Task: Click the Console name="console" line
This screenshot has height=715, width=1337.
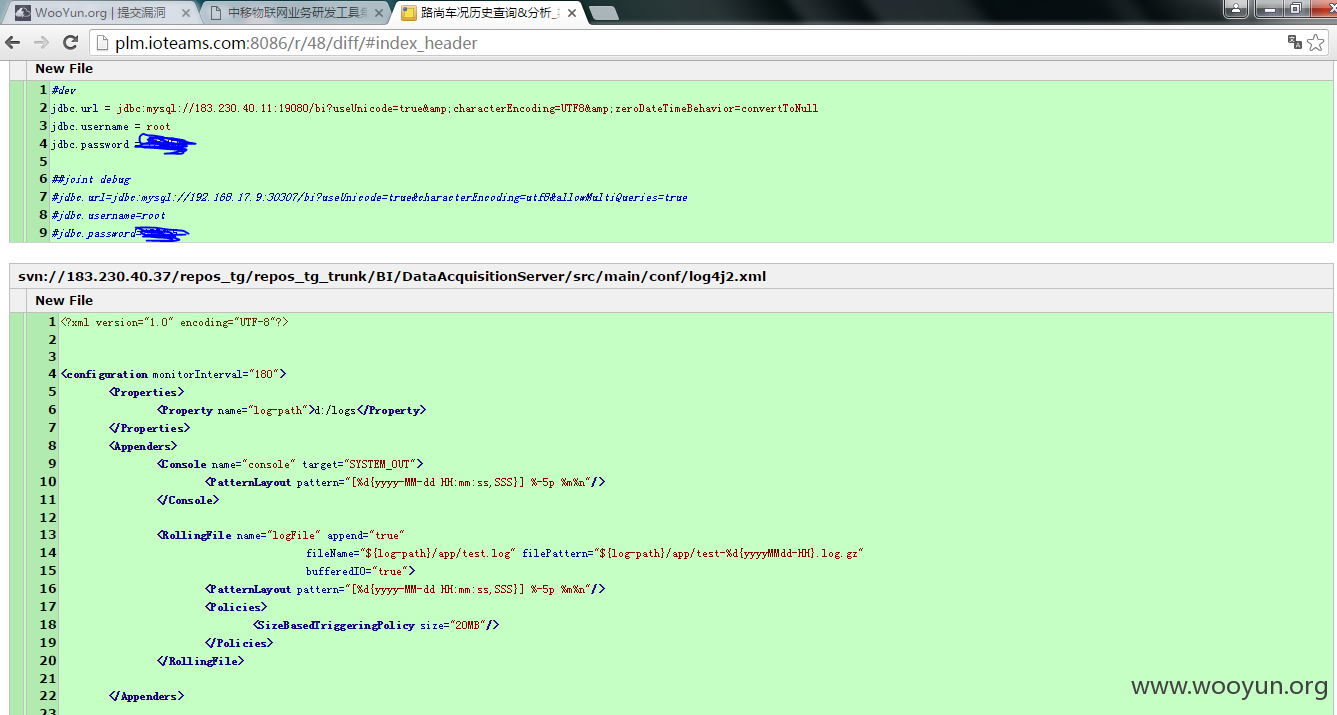Action: [x=290, y=464]
